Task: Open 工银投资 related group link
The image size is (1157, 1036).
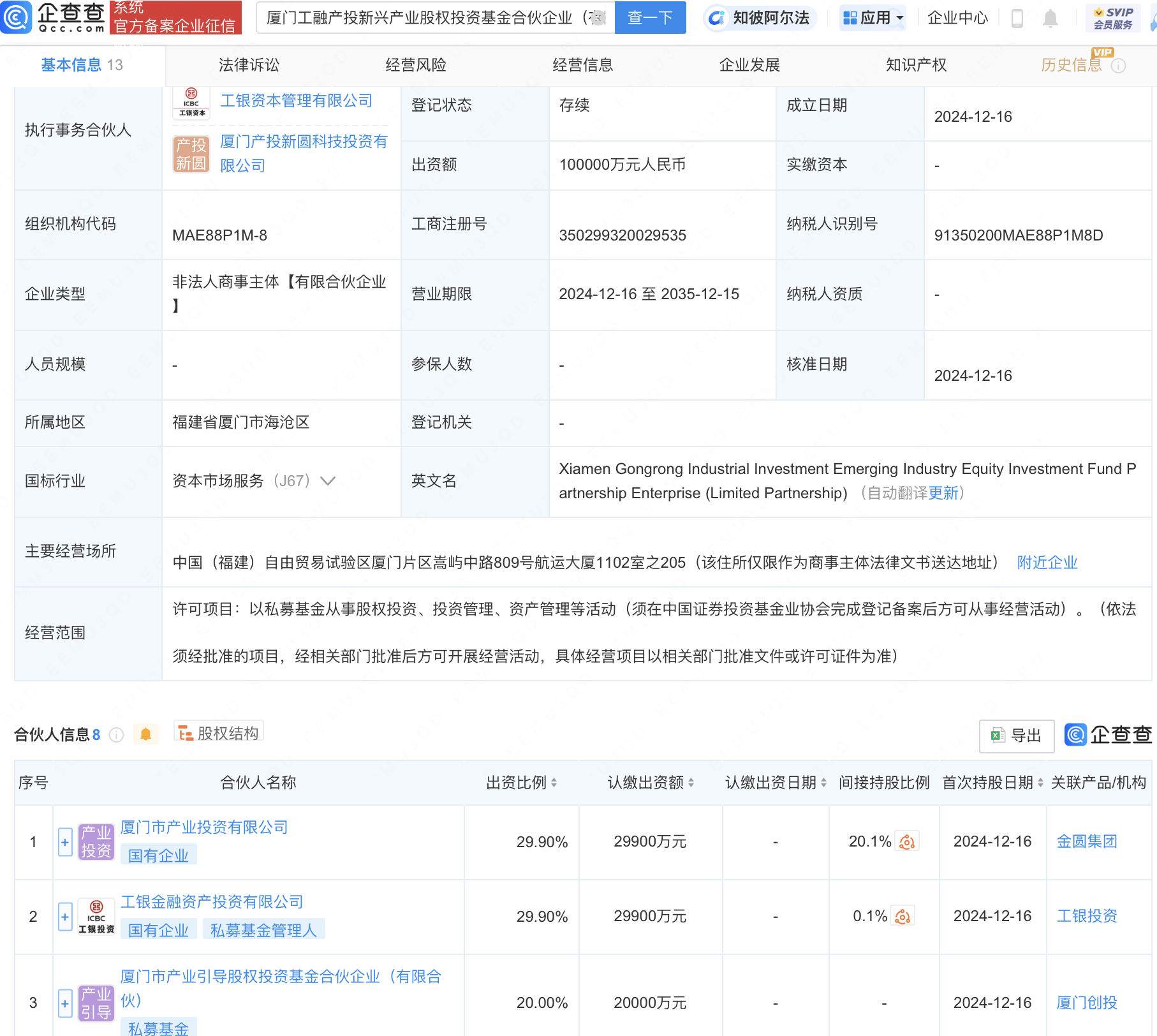Action: 1087,916
